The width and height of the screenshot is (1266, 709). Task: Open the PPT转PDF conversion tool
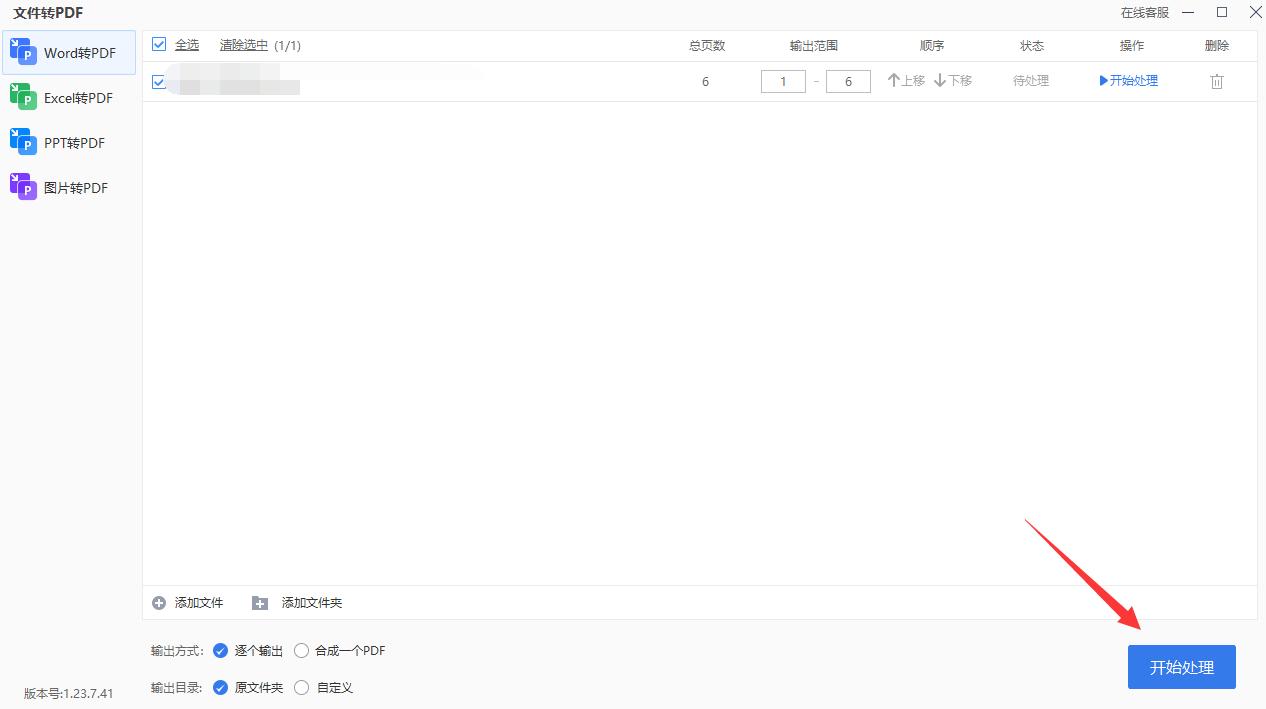click(22, 142)
